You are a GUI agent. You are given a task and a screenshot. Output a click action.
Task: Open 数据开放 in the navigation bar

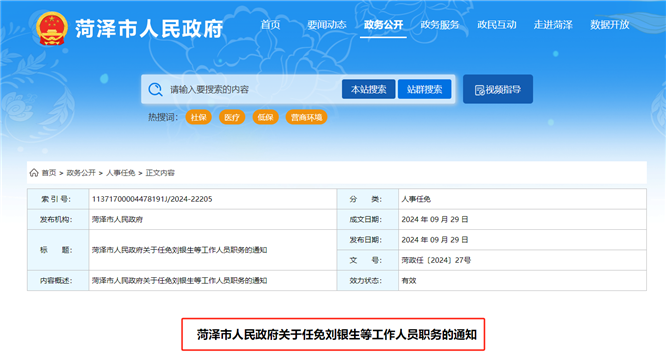(610, 25)
